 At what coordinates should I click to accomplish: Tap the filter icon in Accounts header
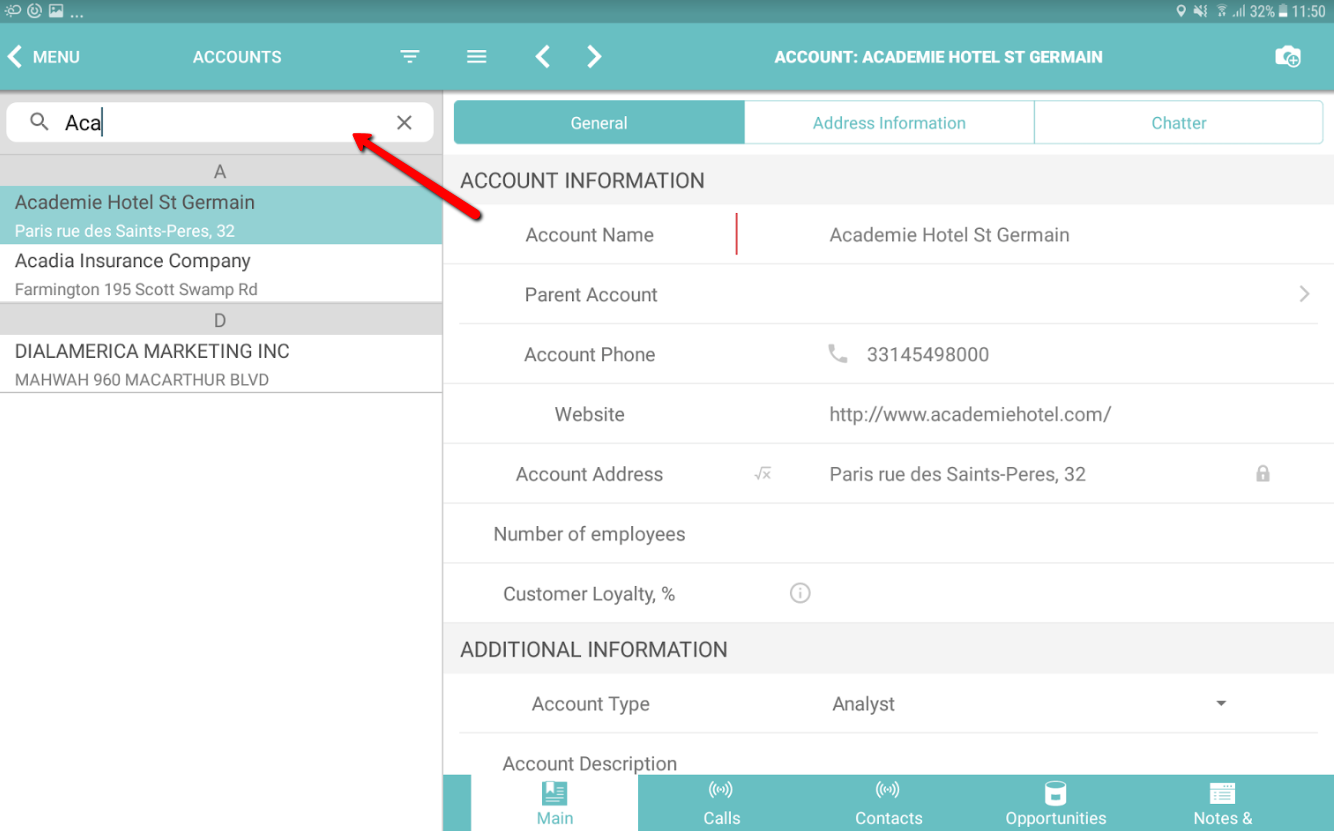click(409, 57)
